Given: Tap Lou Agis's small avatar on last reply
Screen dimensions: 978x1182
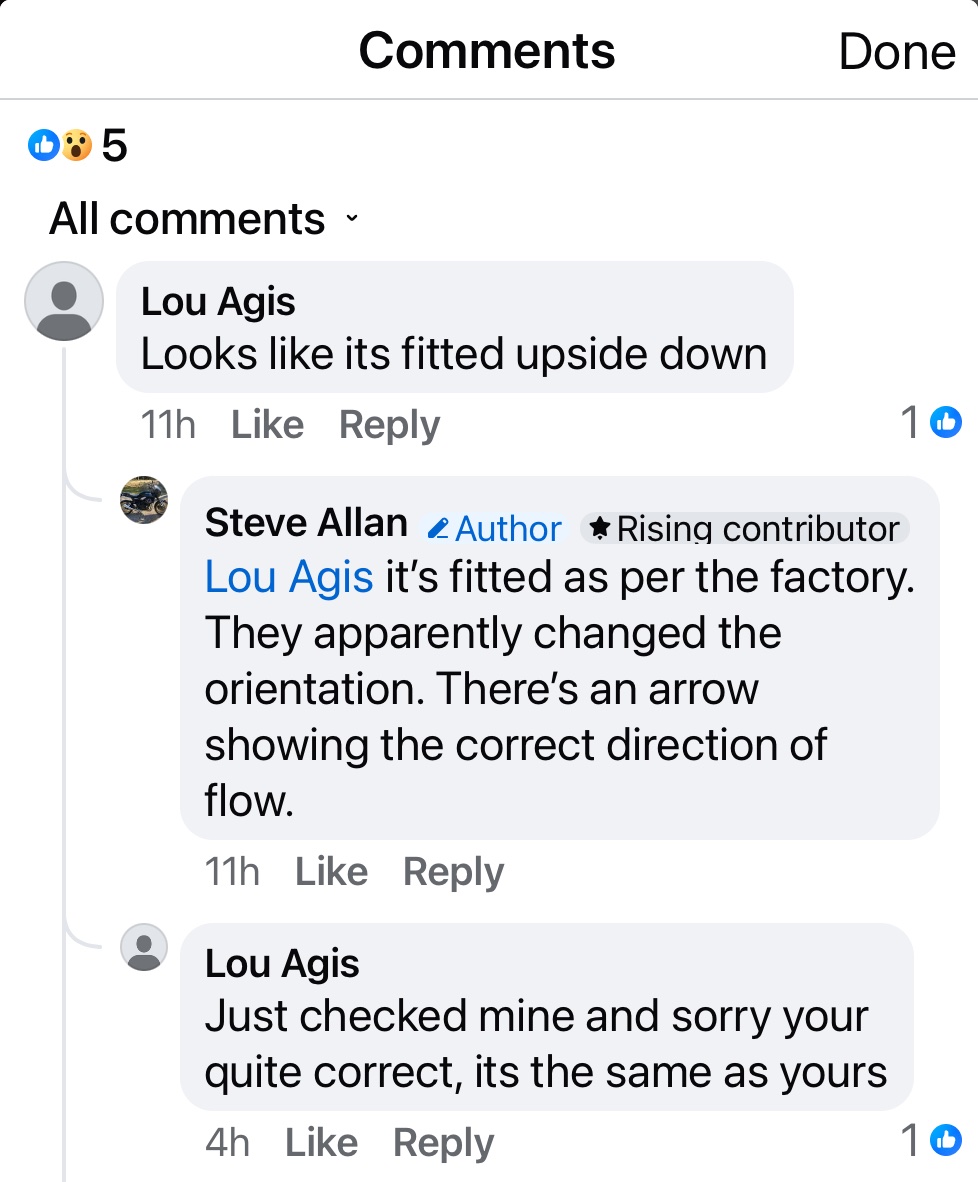Looking at the screenshot, I should pos(144,947).
